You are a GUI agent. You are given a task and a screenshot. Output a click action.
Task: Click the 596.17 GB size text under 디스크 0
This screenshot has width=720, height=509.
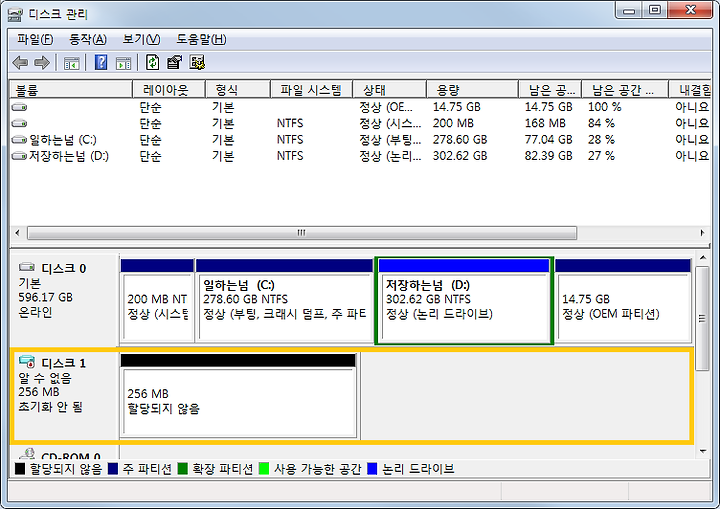tap(45, 297)
